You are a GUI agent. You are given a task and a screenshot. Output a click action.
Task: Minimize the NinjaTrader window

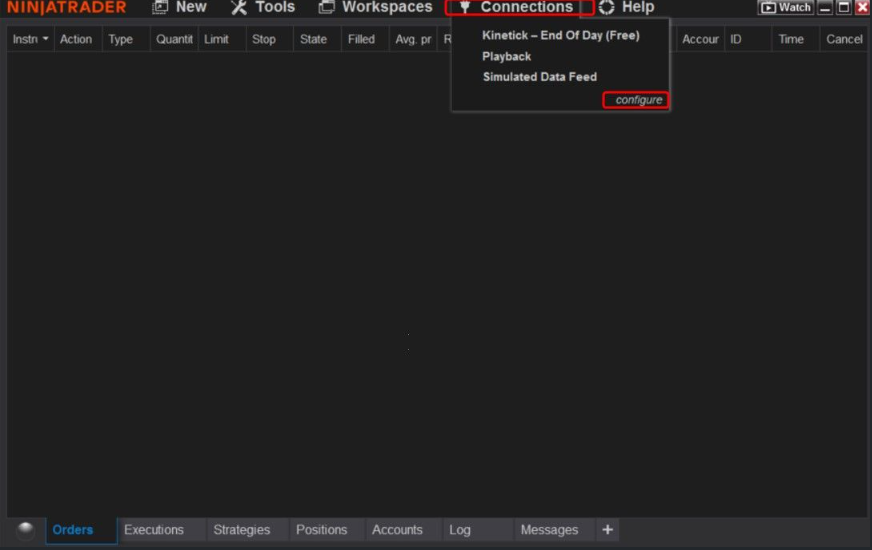[825, 7]
